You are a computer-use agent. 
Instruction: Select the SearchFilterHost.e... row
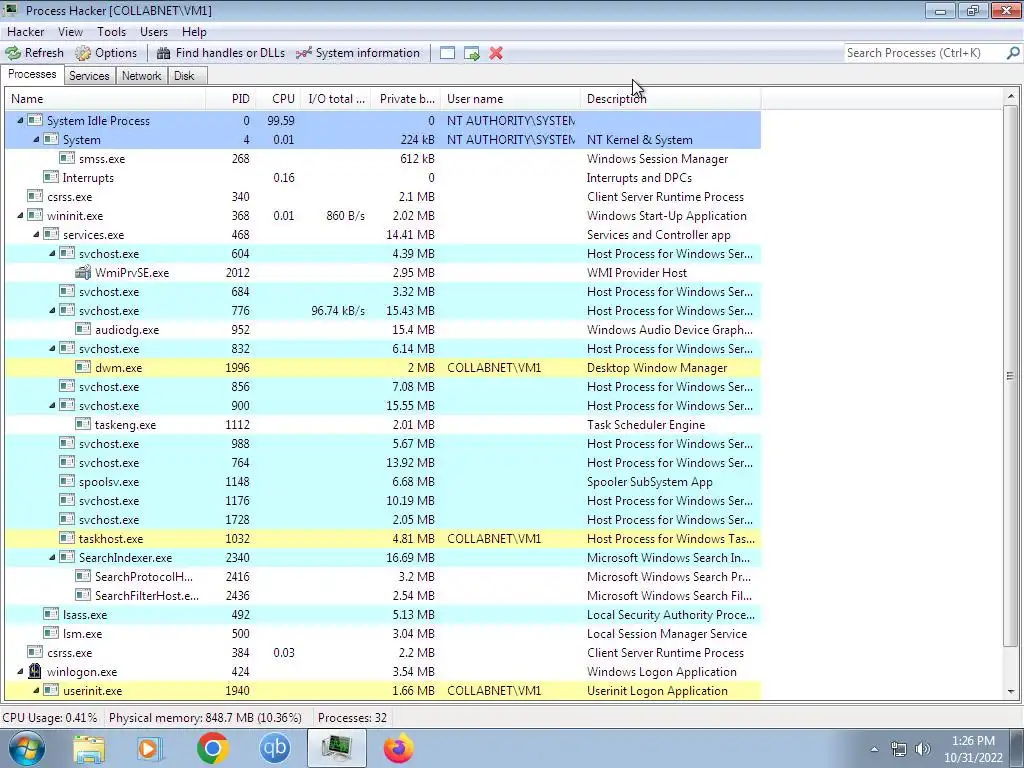click(383, 596)
